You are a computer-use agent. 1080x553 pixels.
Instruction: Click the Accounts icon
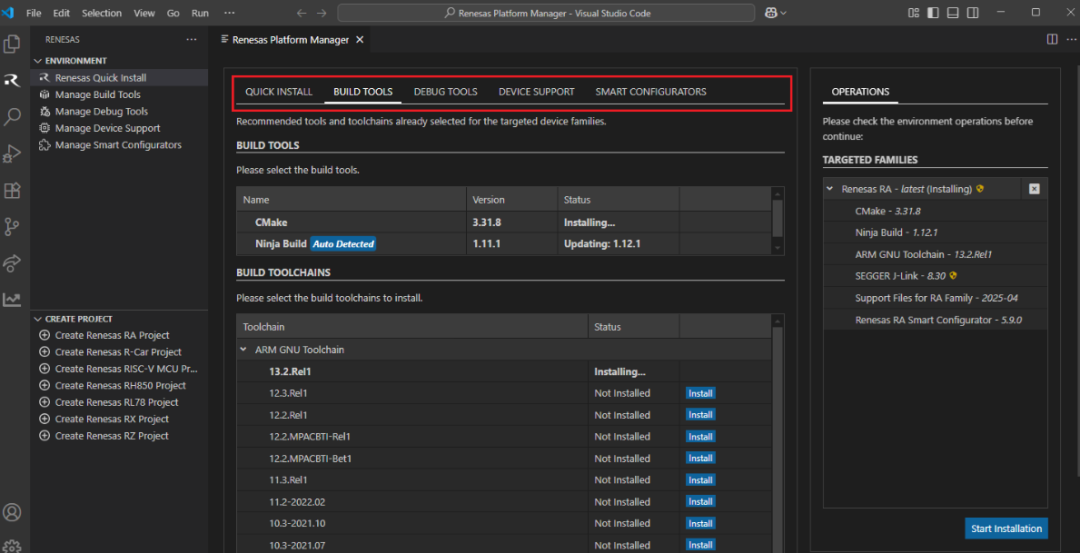pos(12,512)
